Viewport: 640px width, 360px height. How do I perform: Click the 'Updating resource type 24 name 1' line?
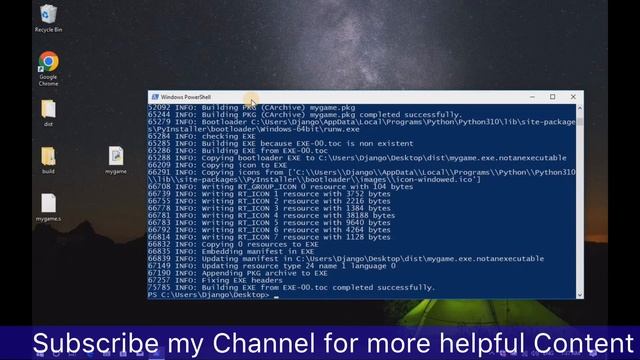pyautogui.click(x=271, y=266)
